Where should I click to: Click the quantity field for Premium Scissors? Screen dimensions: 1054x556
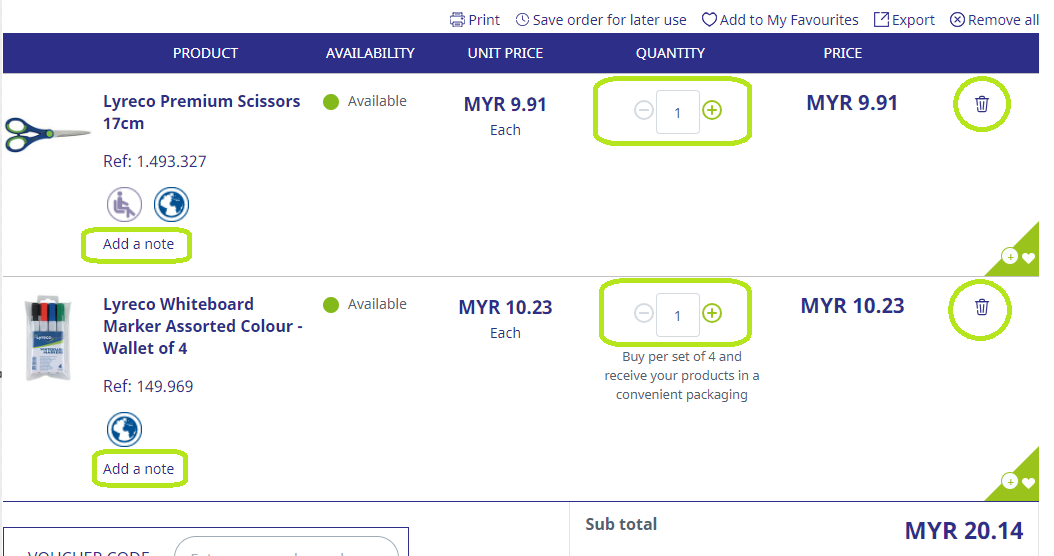tap(678, 112)
